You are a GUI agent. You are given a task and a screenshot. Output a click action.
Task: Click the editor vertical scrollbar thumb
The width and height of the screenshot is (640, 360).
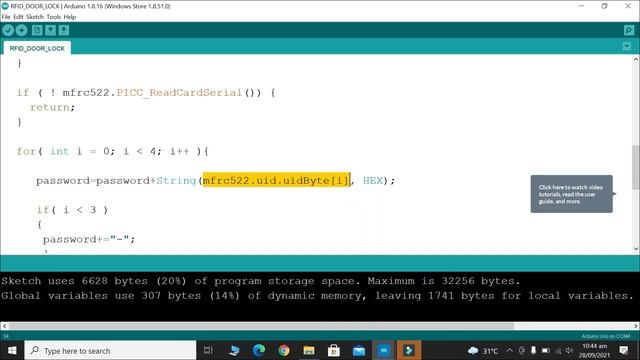click(636, 166)
